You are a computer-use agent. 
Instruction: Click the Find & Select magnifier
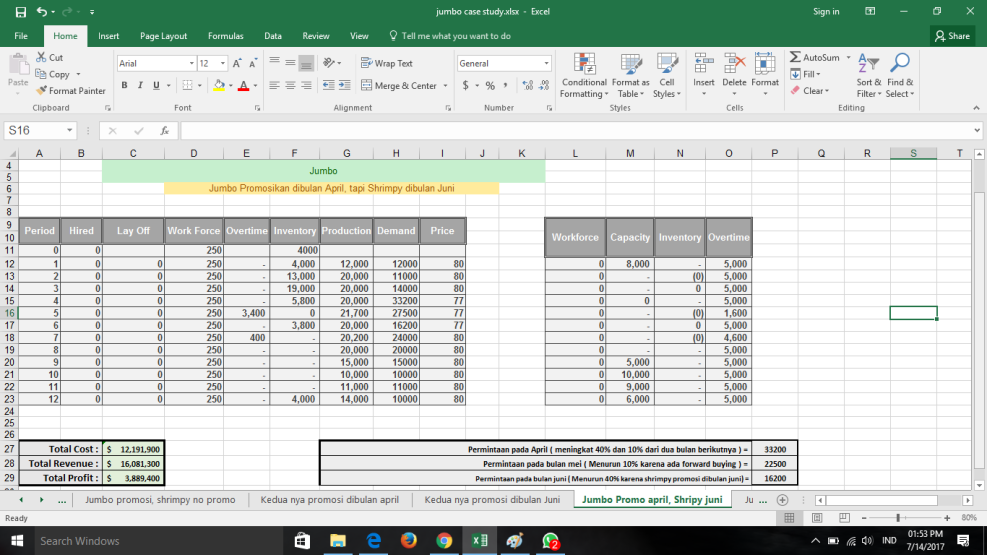(900, 75)
